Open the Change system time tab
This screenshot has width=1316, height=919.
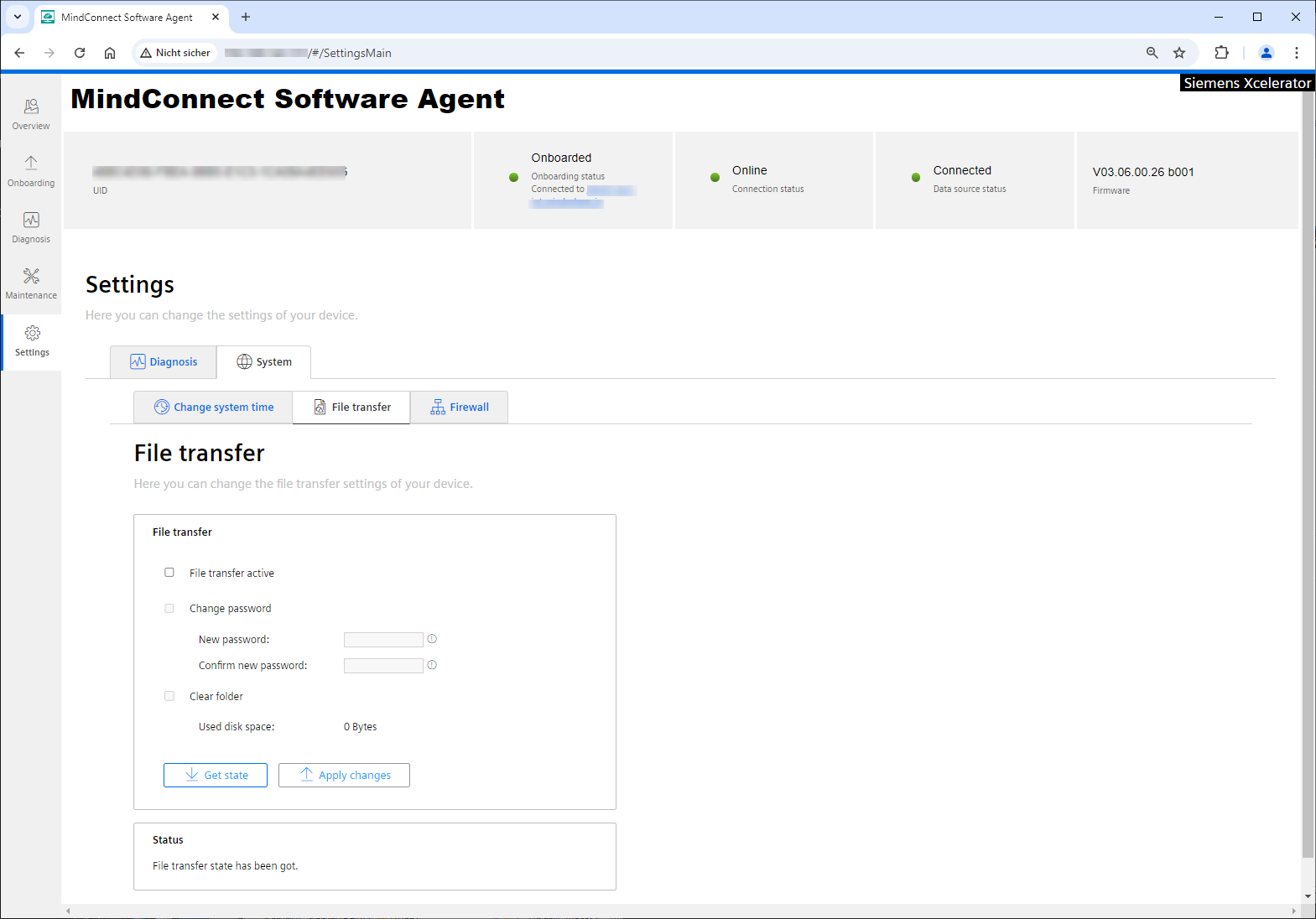(x=213, y=408)
